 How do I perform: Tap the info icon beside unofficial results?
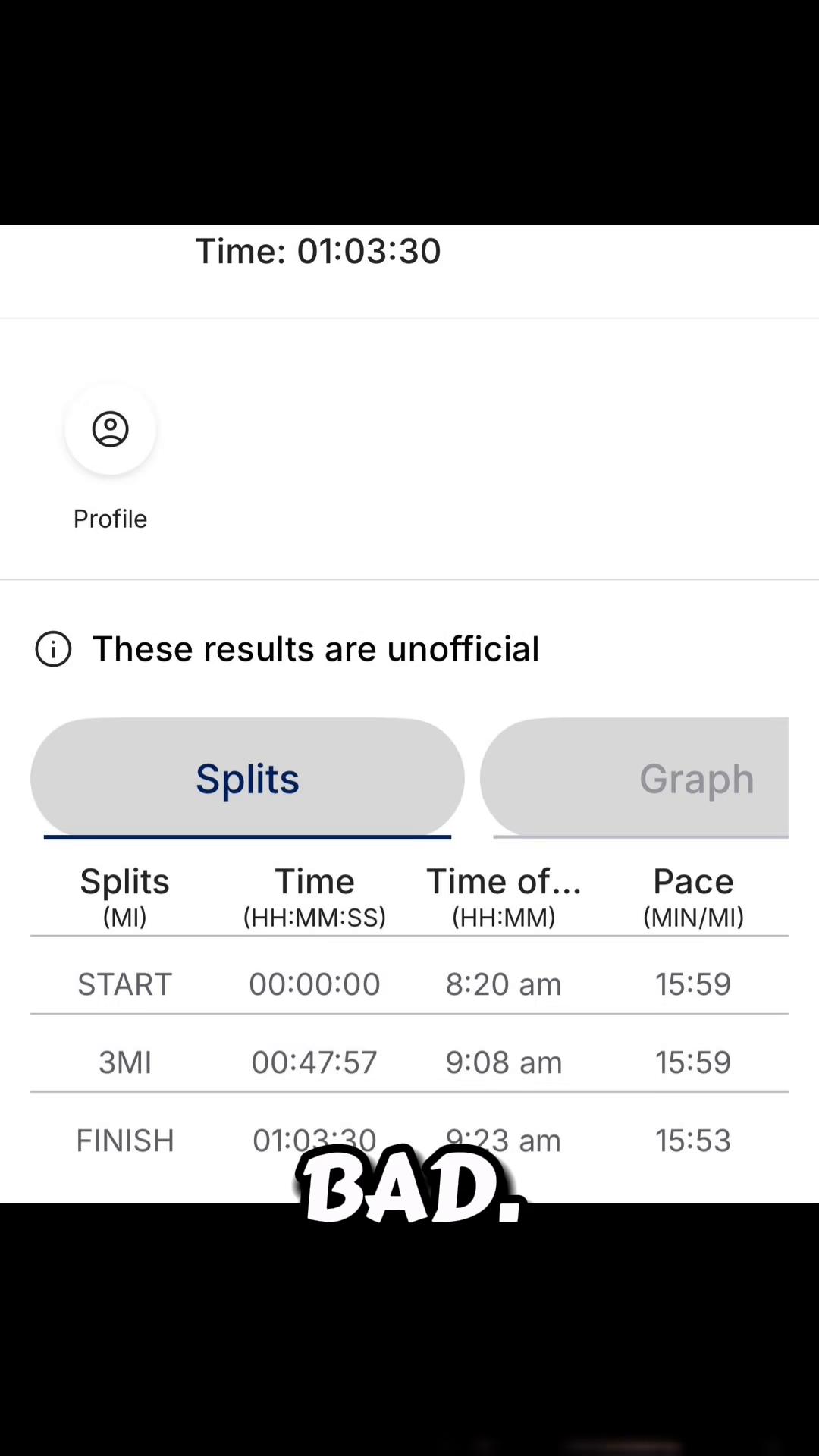[x=53, y=649]
